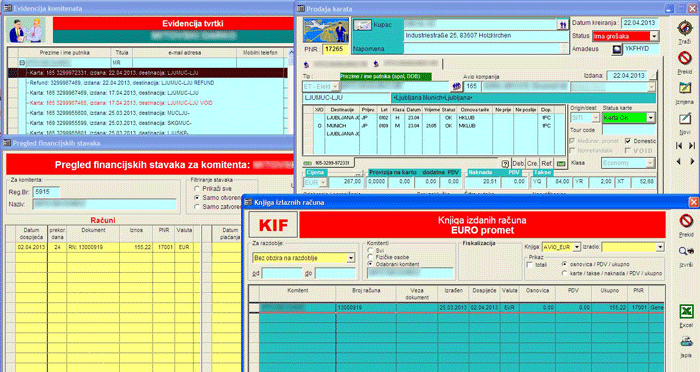
Task: Open the Knjiga AVIO_EUR dropdown
Action: (x=577, y=247)
